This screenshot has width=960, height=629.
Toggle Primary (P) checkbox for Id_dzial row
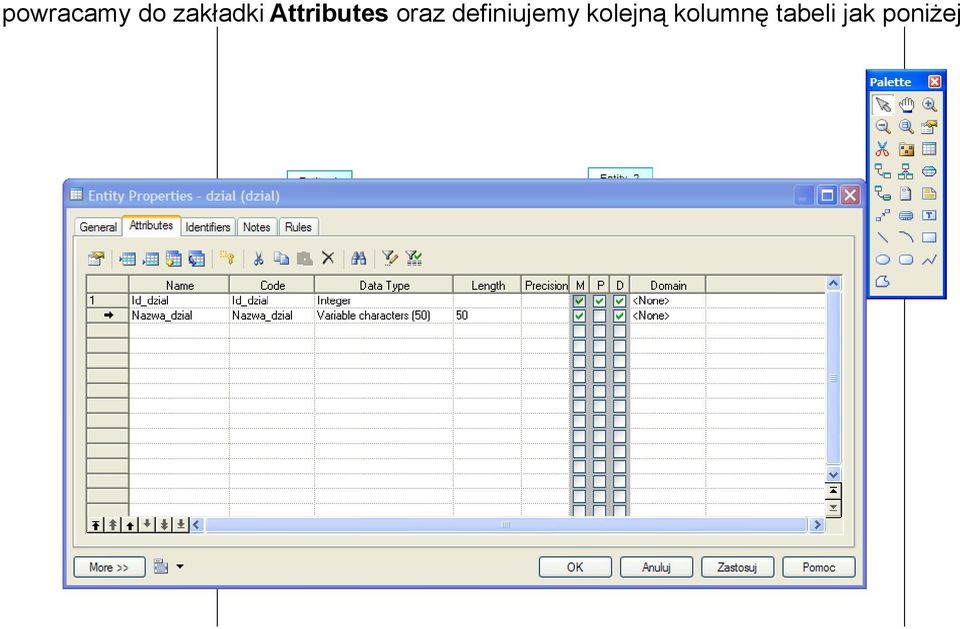pos(599,301)
